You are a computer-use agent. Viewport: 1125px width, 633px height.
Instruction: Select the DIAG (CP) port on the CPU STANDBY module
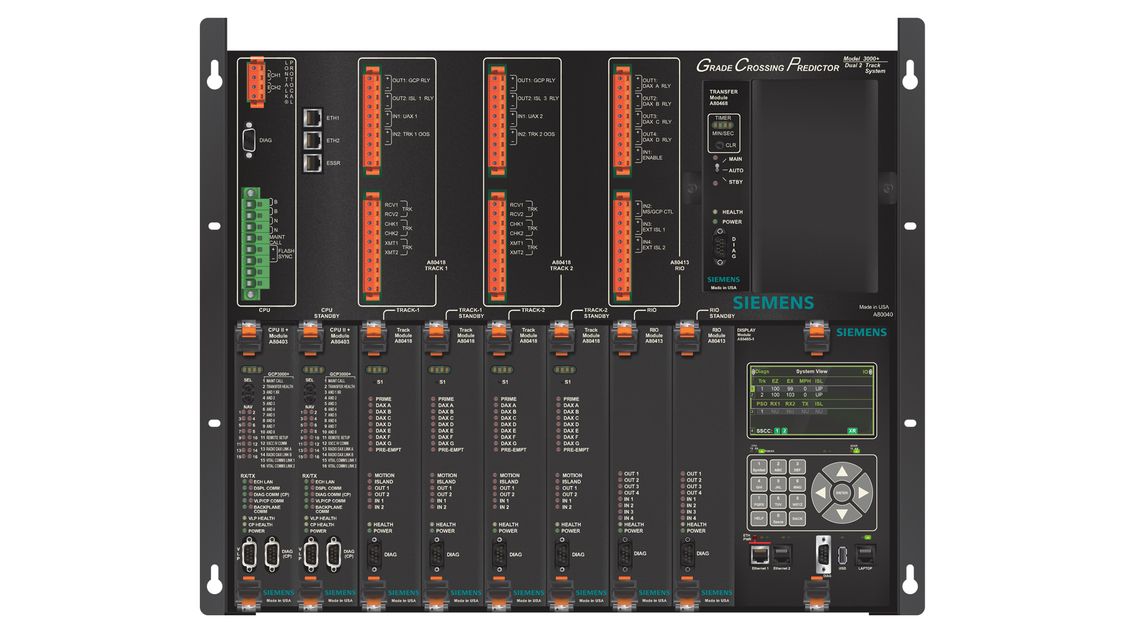click(334, 555)
